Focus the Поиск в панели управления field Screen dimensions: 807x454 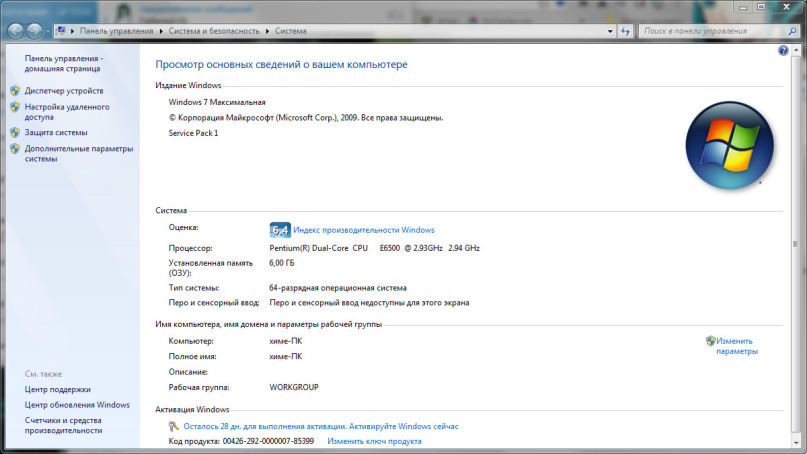point(713,31)
